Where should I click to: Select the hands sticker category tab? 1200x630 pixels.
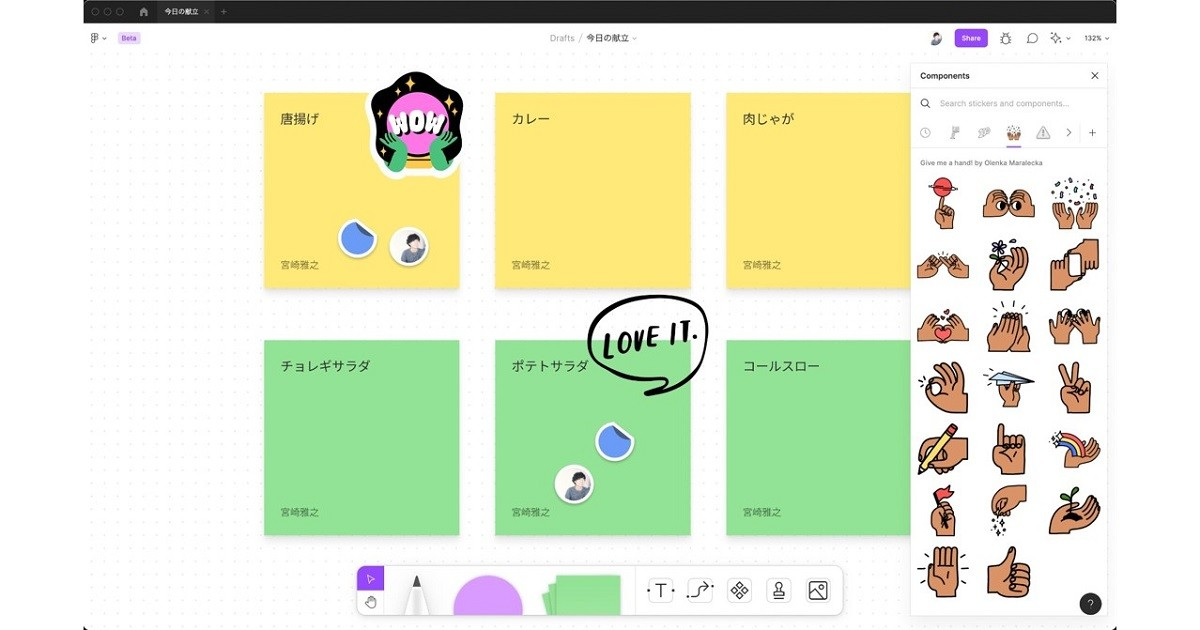[x=1013, y=132]
